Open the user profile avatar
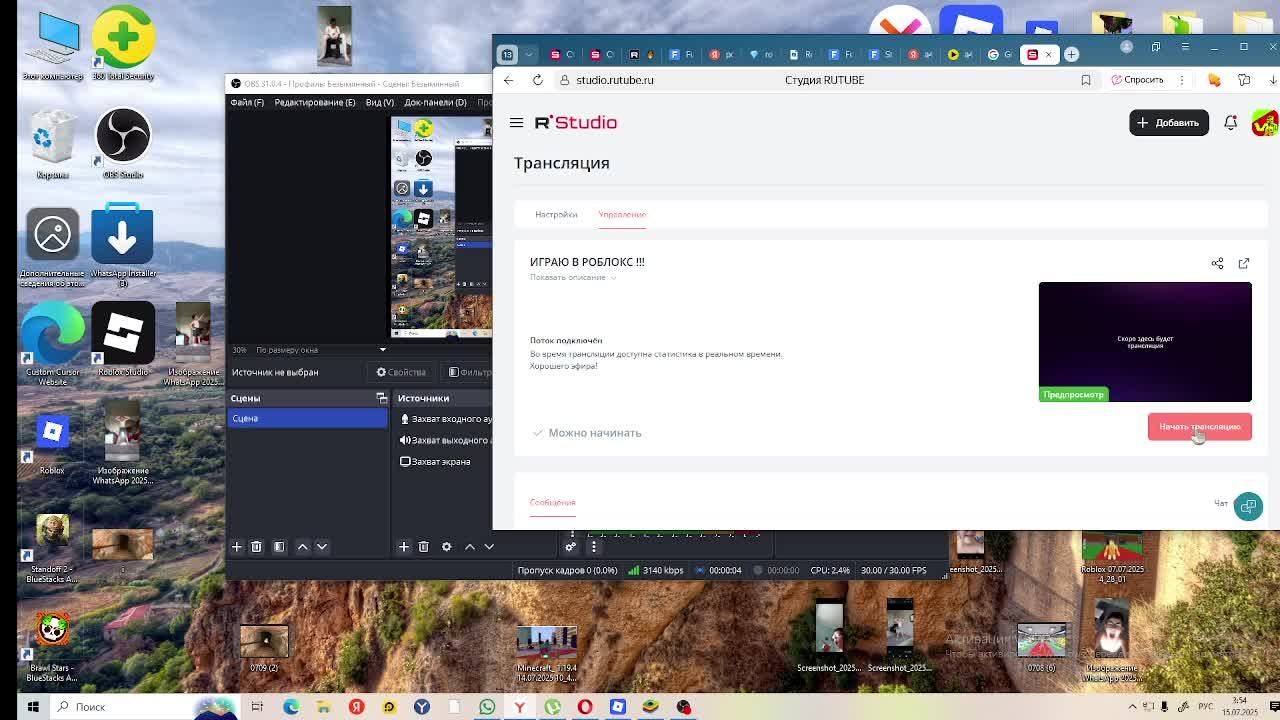The image size is (1280, 720). pos(1266,122)
